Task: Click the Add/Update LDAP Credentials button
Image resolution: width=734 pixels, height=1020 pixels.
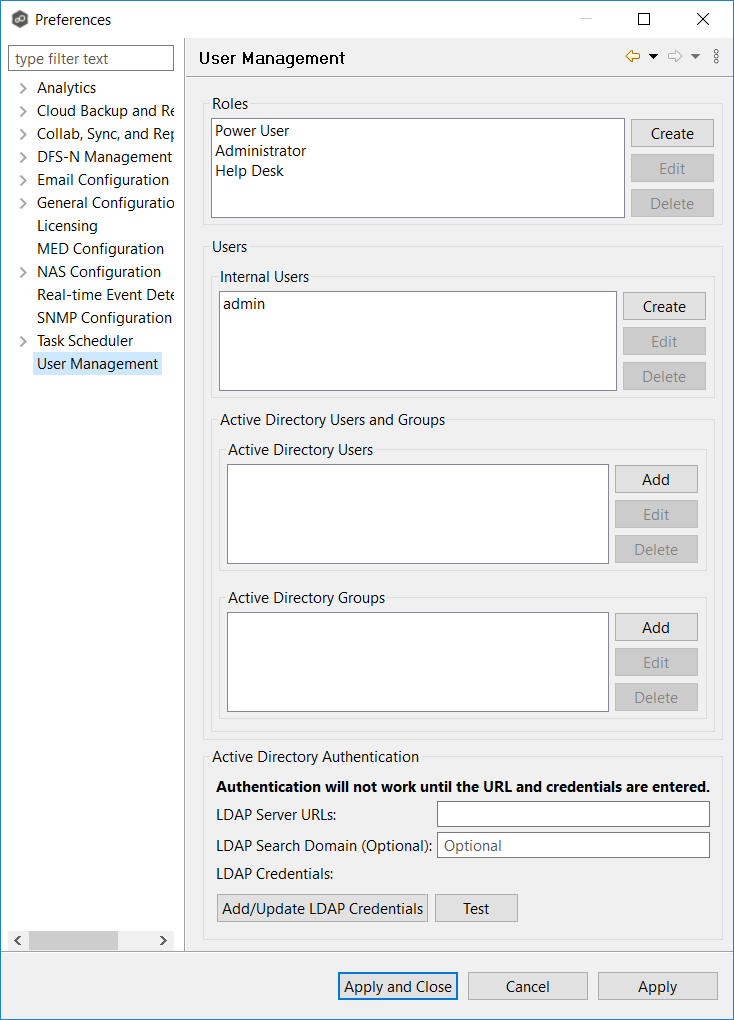Action: (322, 908)
